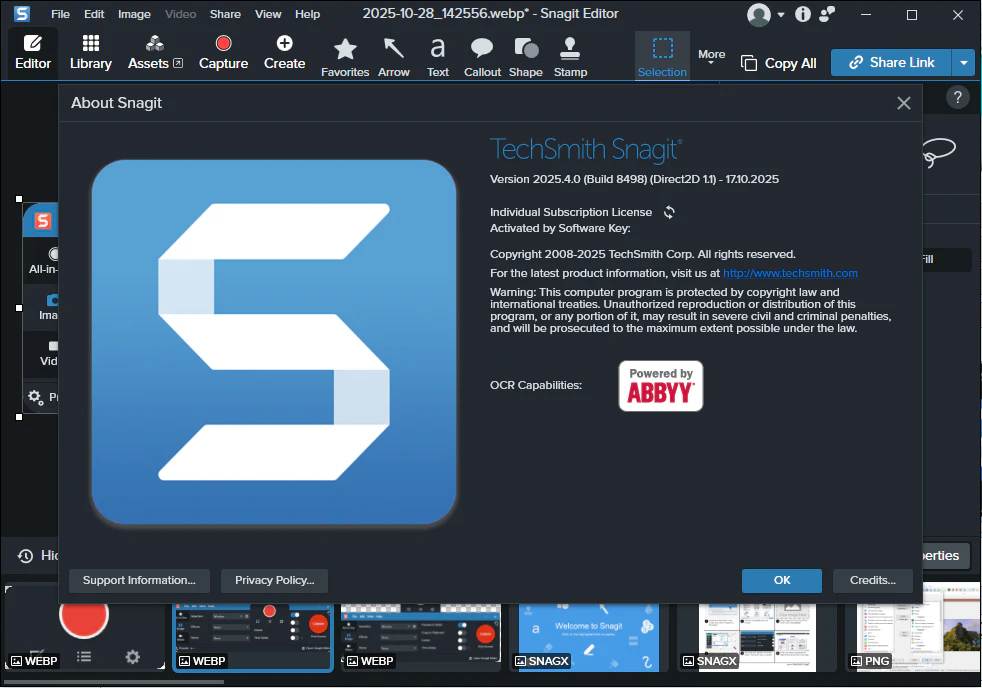Viewport: 982px width, 688px height.
Task: Click the refresh license icon
Action: pyautogui.click(x=670, y=212)
